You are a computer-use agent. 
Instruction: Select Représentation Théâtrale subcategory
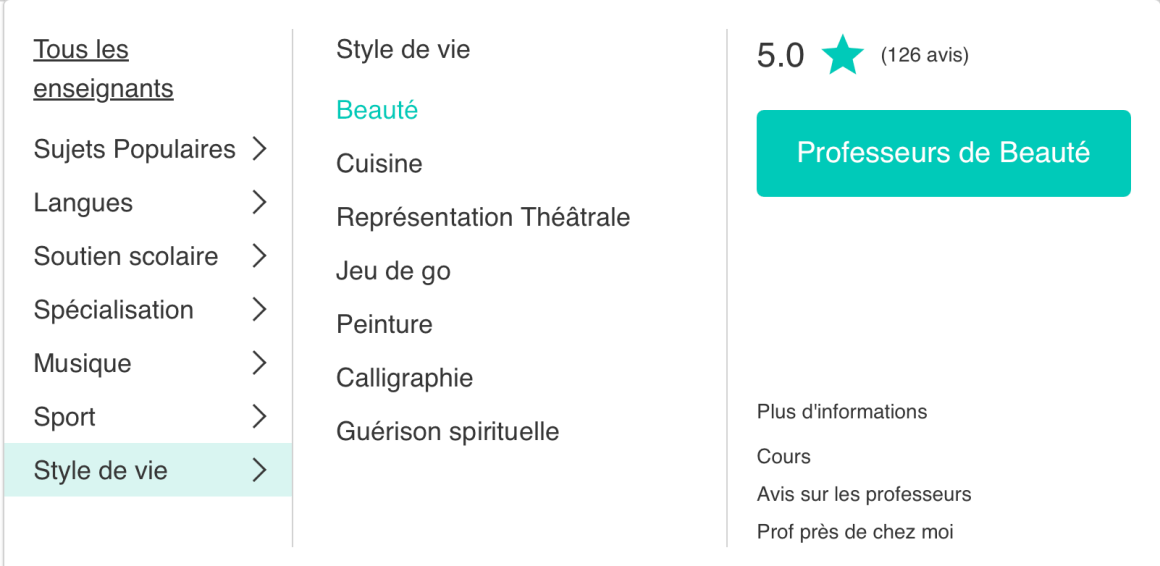483,217
